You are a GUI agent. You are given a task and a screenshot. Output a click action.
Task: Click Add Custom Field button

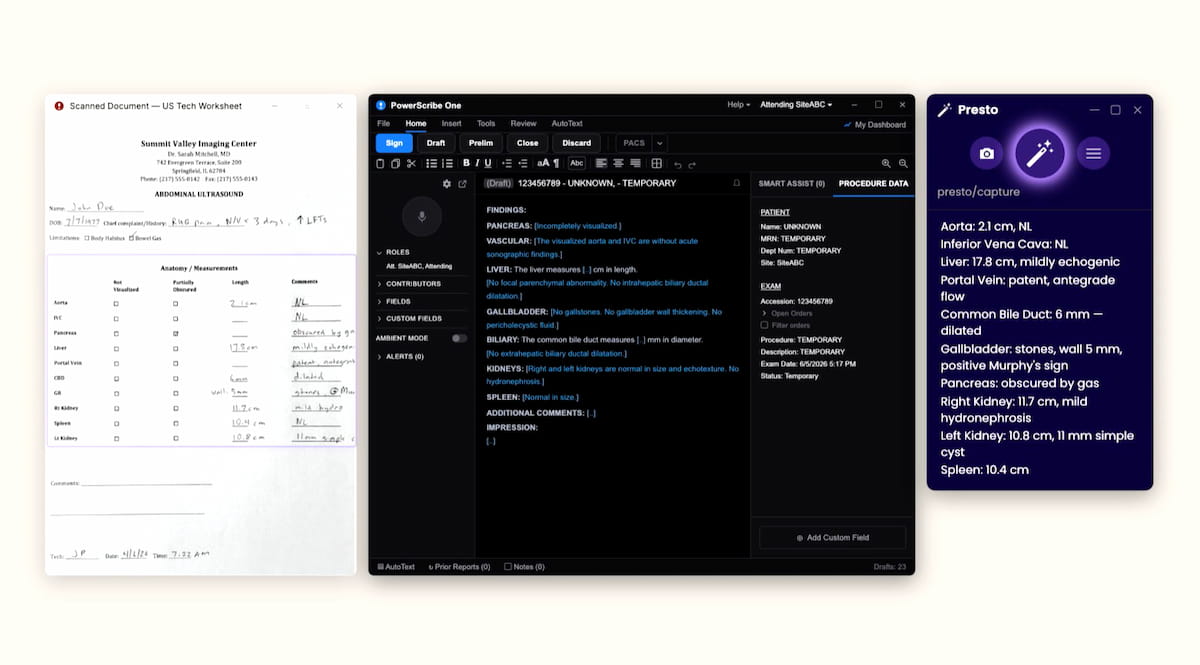point(833,537)
